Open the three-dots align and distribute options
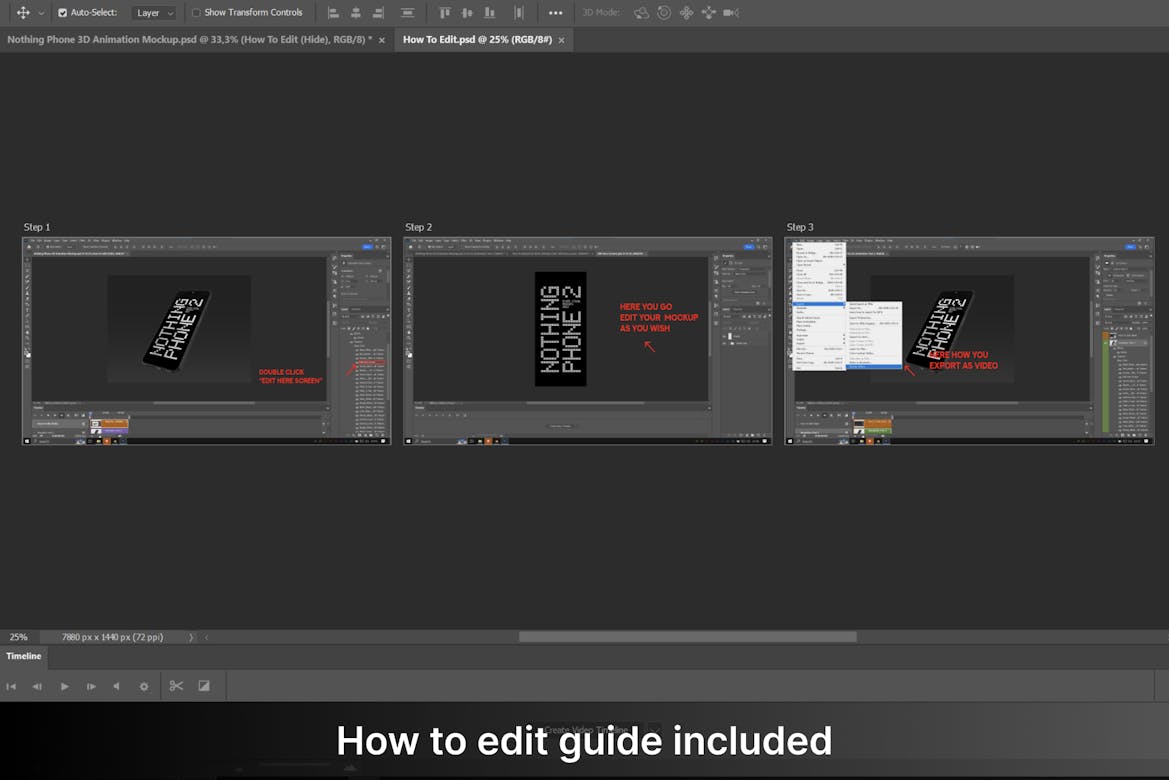The height and width of the screenshot is (780, 1169). 556,13
